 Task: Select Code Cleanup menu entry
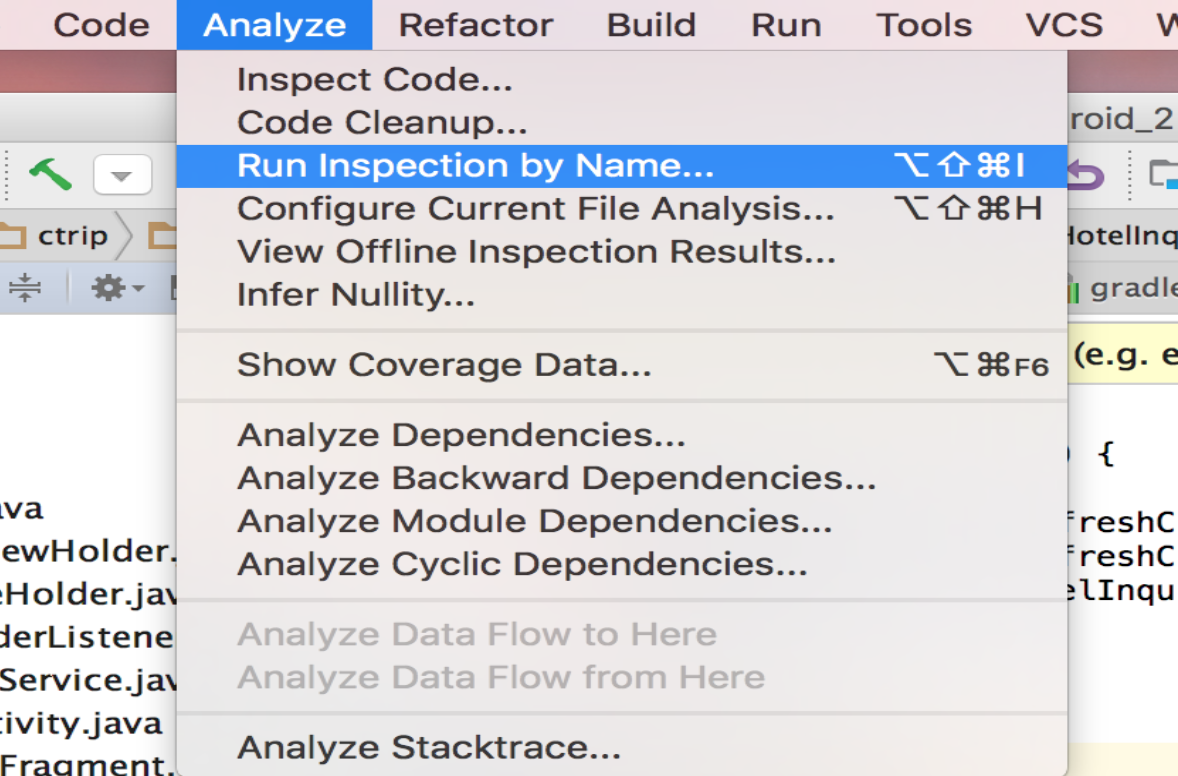381,123
